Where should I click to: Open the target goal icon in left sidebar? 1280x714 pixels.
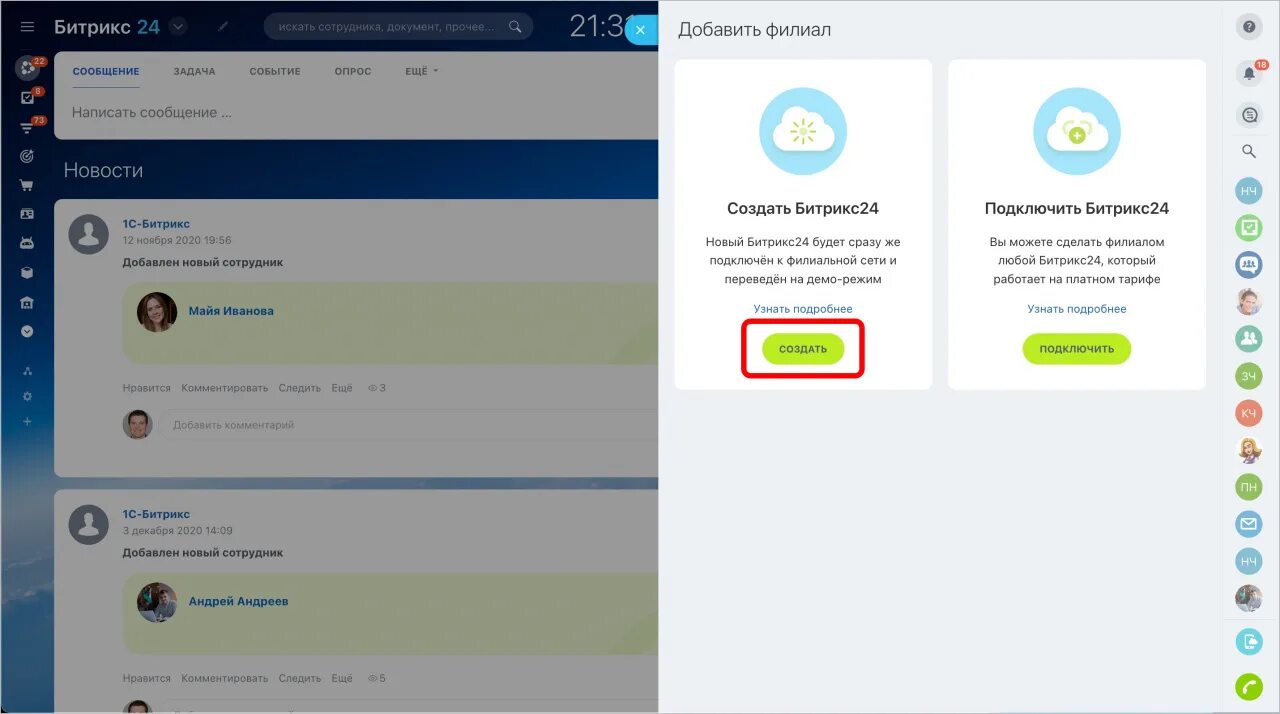pyautogui.click(x=28, y=156)
